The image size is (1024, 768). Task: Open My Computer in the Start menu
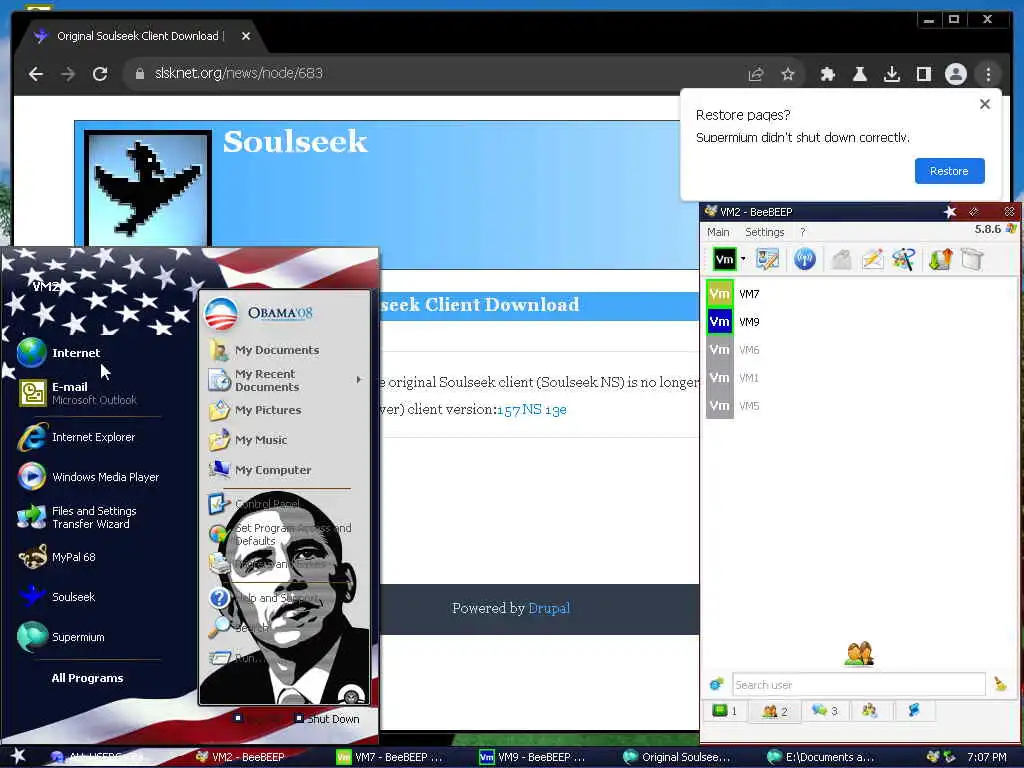(285, 470)
